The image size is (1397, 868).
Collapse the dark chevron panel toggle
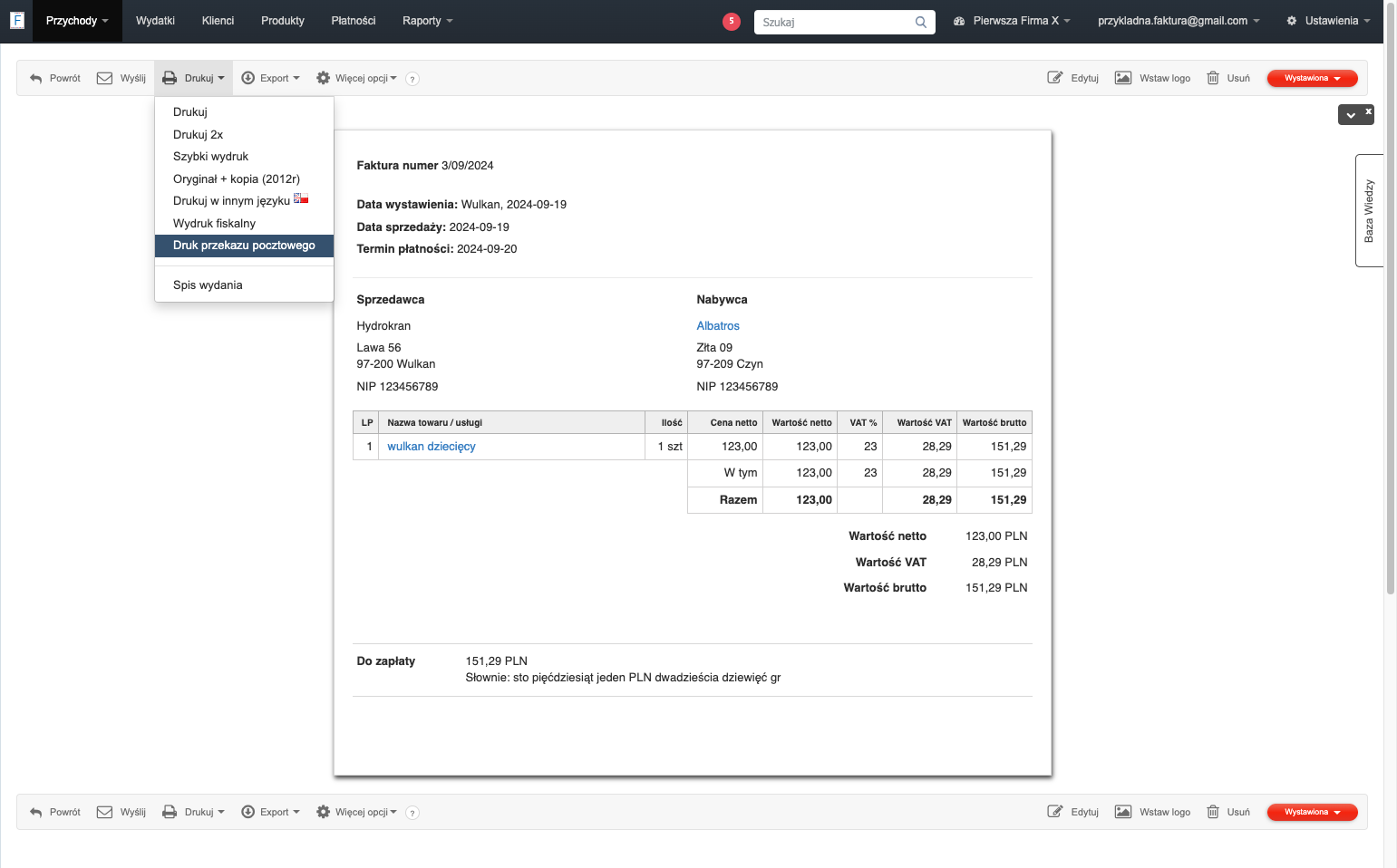(x=1351, y=115)
